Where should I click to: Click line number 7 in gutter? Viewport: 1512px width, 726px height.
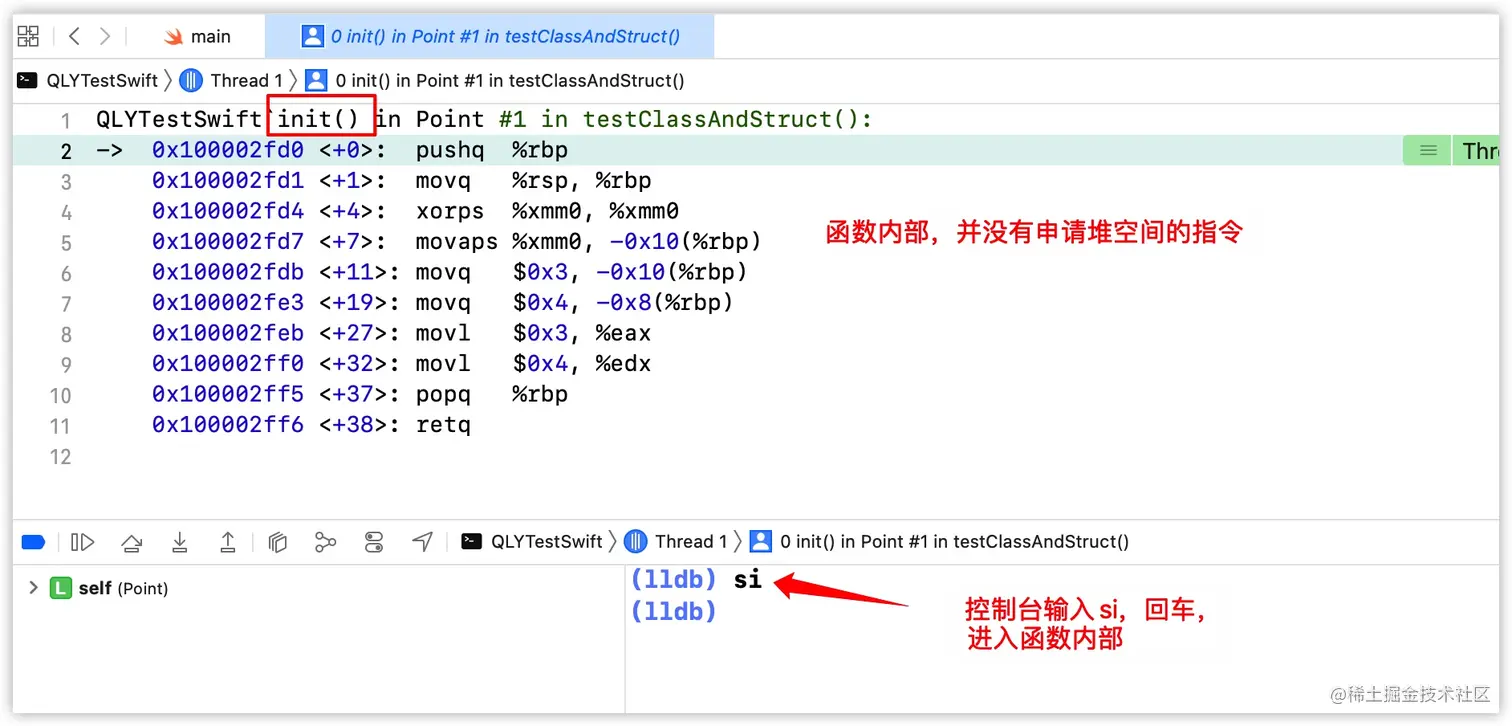click(x=66, y=304)
